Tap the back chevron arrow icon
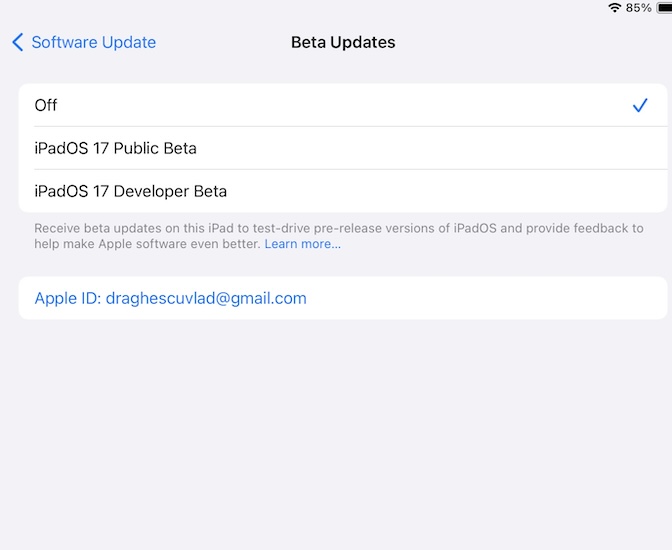The height and width of the screenshot is (550, 672). tap(17, 42)
